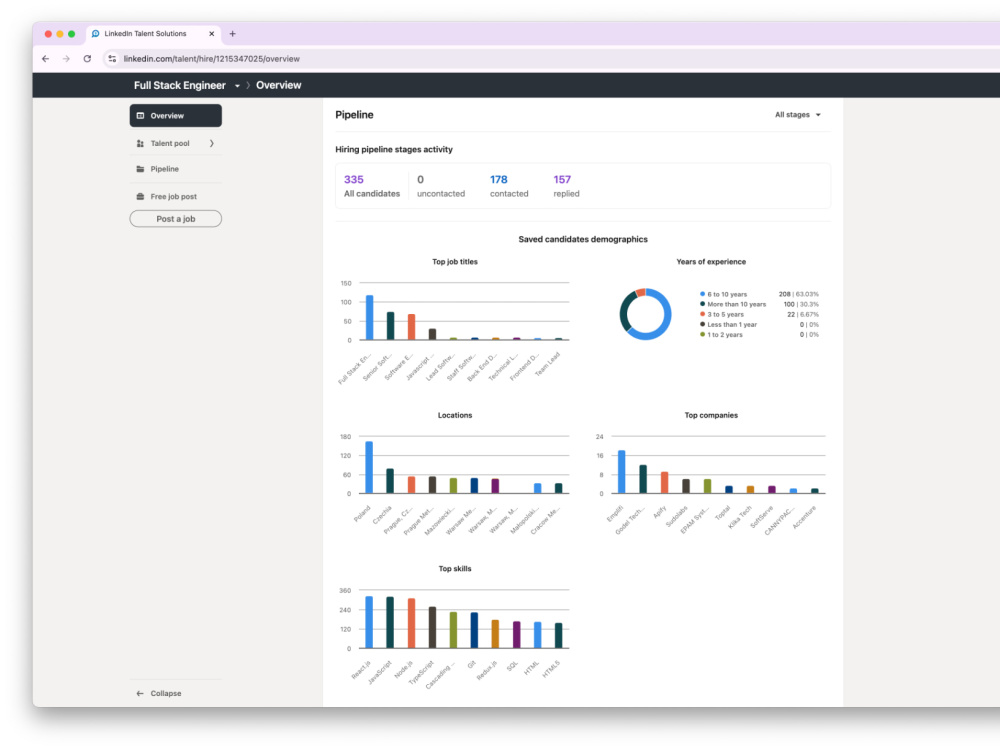Select Overview in the sidebar
Image resolution: width=1000 pixels, height=750 pixels.
point(175,116)
